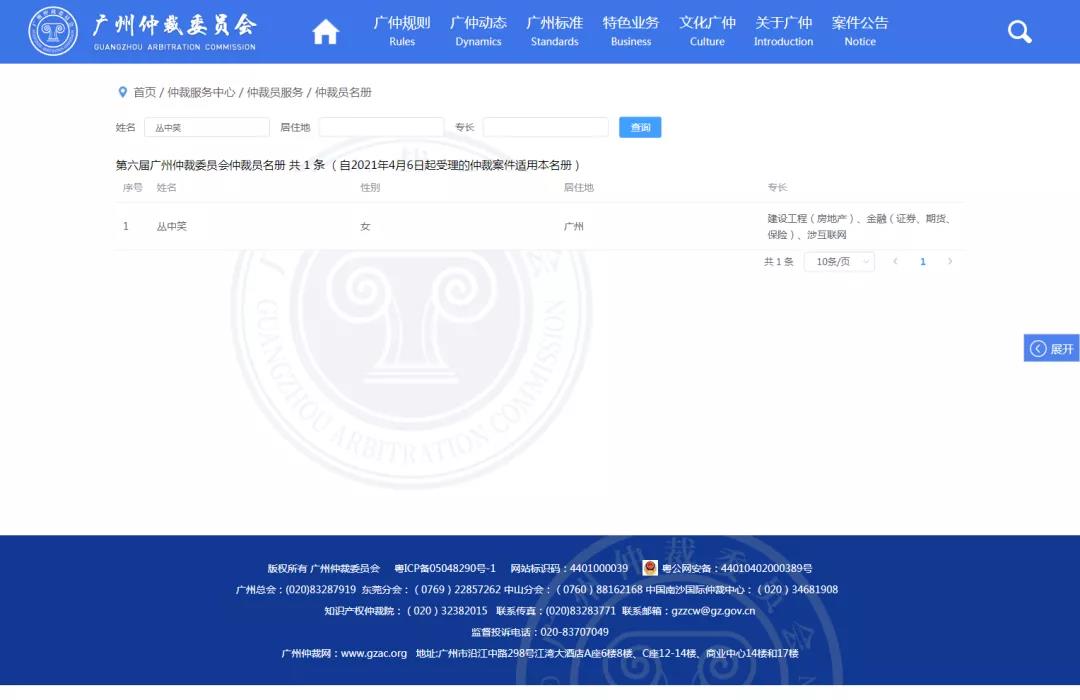
Task: Click the name 丛中笑 in result row
Action: pyautogui.click(x=172, y=226)
